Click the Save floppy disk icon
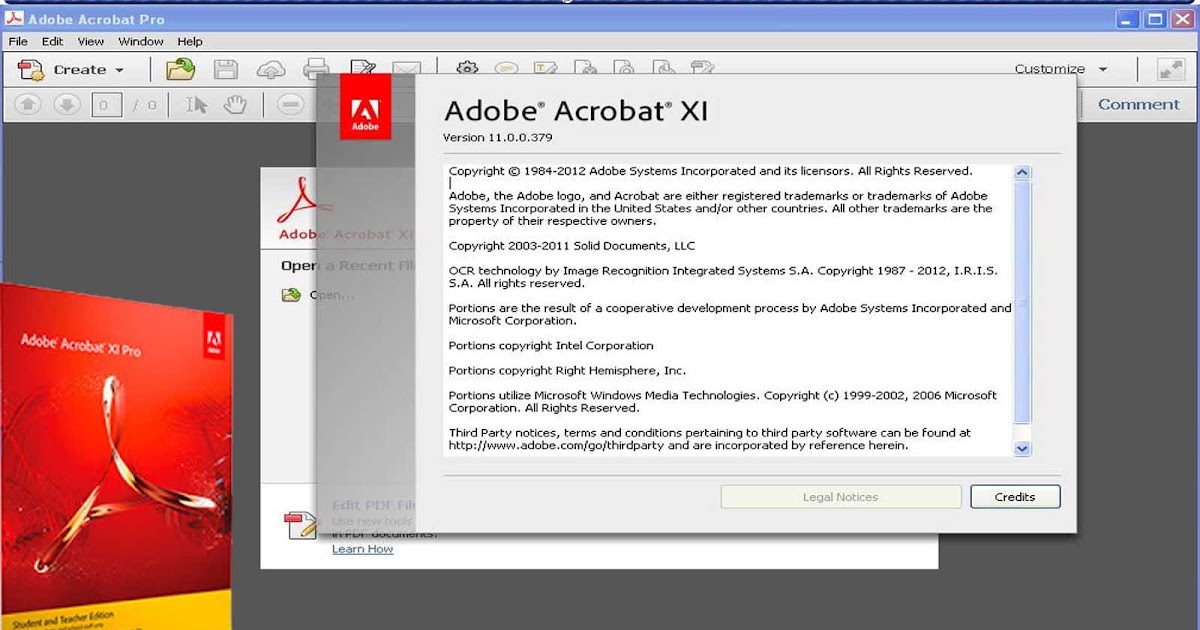 (x=226, y=69)
